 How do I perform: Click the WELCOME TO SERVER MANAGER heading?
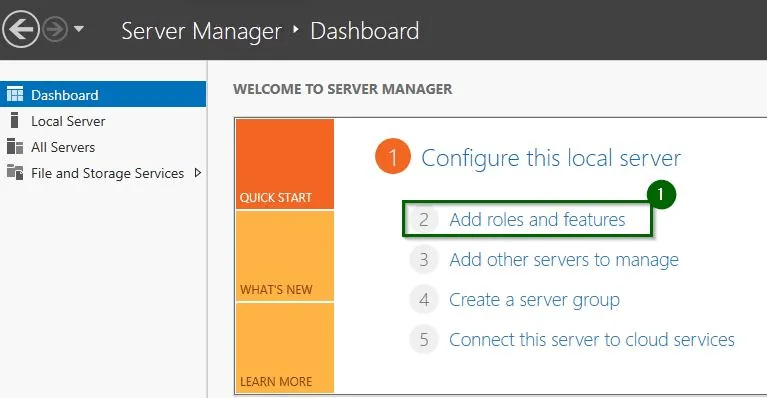click(342, 89)
